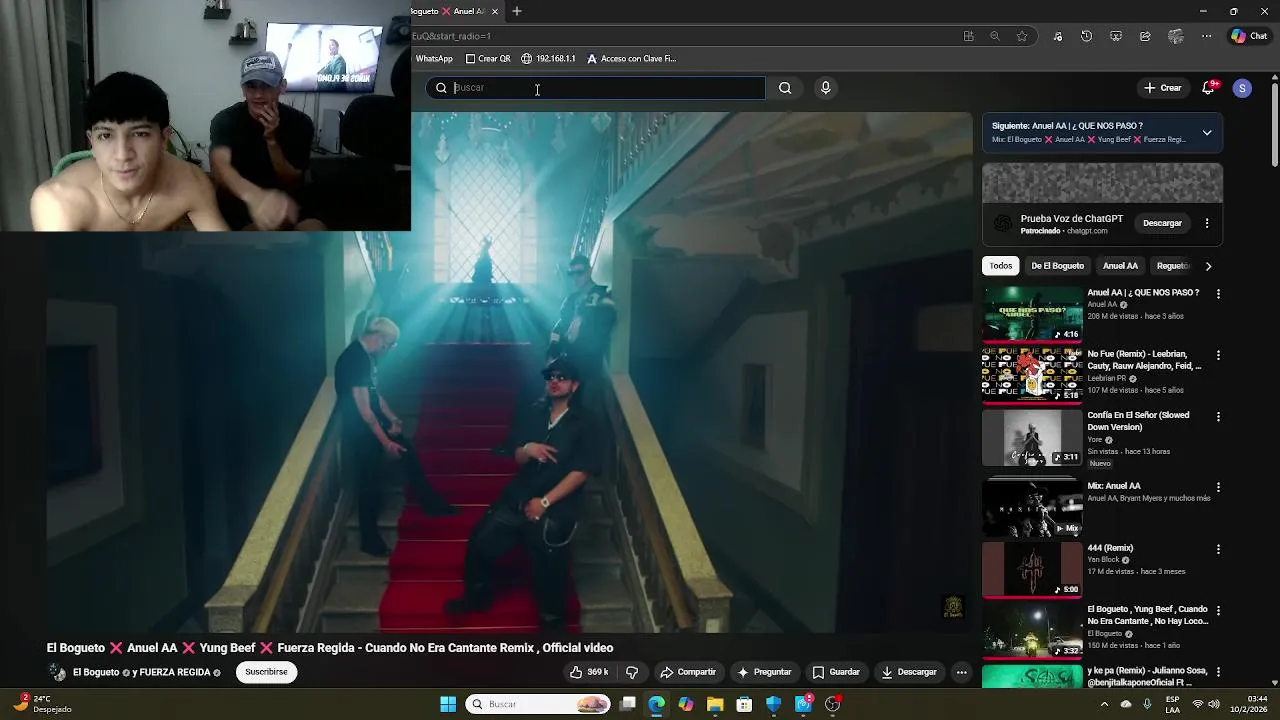Viewport: 1280px width, 720px height.
Task: Show hidden system tray icons chevron
Action: click(1104, 704)
